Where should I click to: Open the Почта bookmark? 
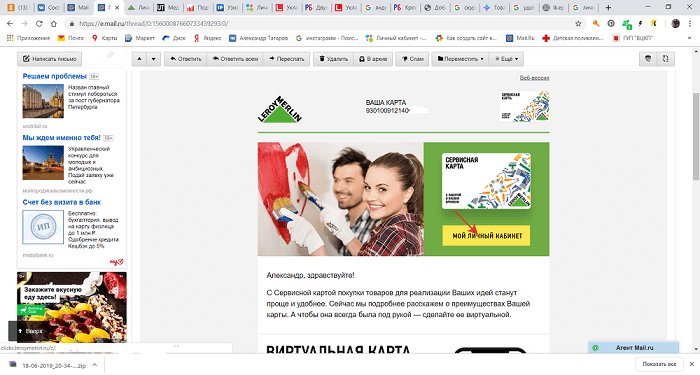pyautogui.click(x=71, y=38)
